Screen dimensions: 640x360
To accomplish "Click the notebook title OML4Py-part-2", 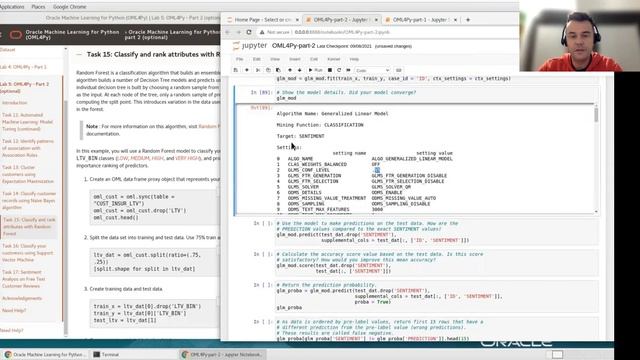I will coord(293,46).
